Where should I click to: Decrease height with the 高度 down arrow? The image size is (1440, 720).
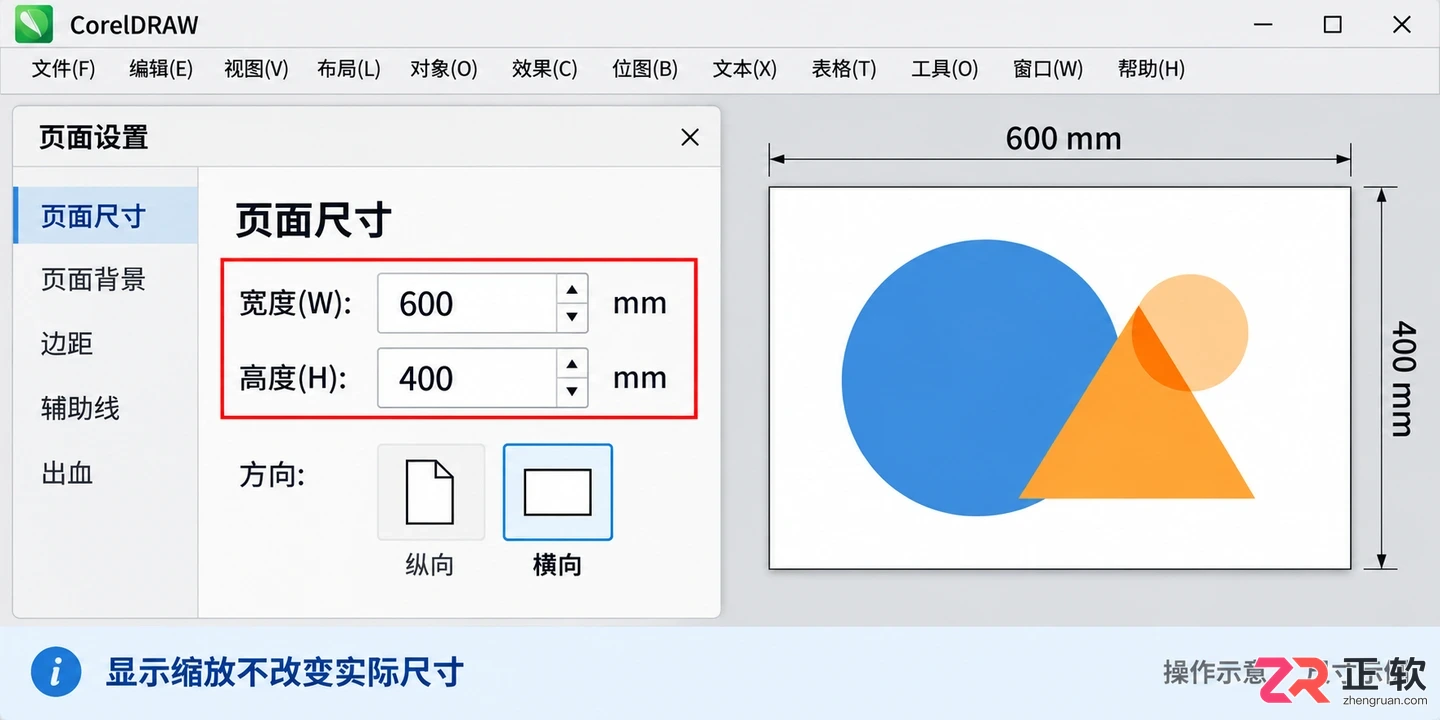572,391
